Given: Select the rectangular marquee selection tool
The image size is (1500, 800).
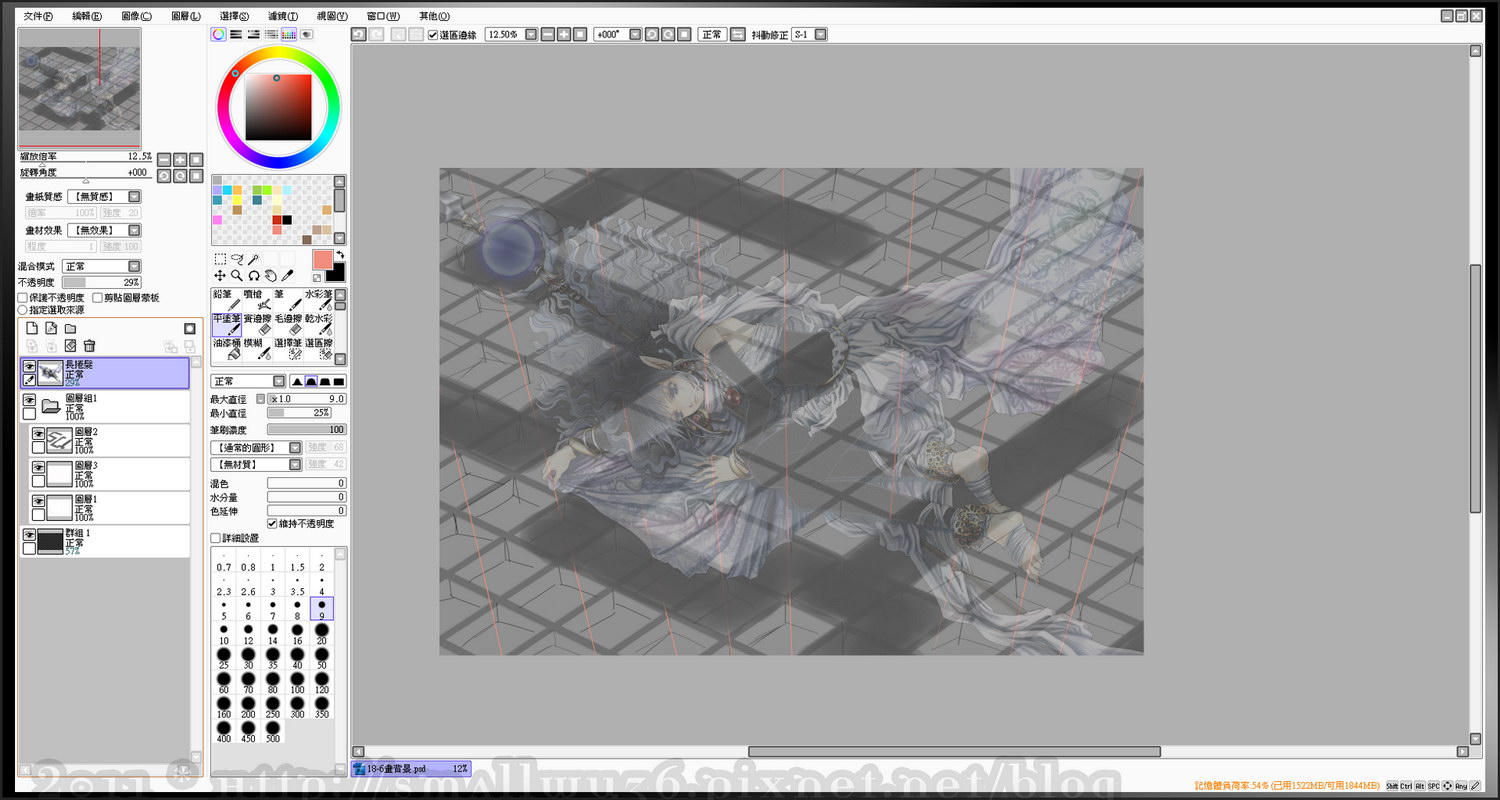Looking at the screenshot, I should [220, 258].
